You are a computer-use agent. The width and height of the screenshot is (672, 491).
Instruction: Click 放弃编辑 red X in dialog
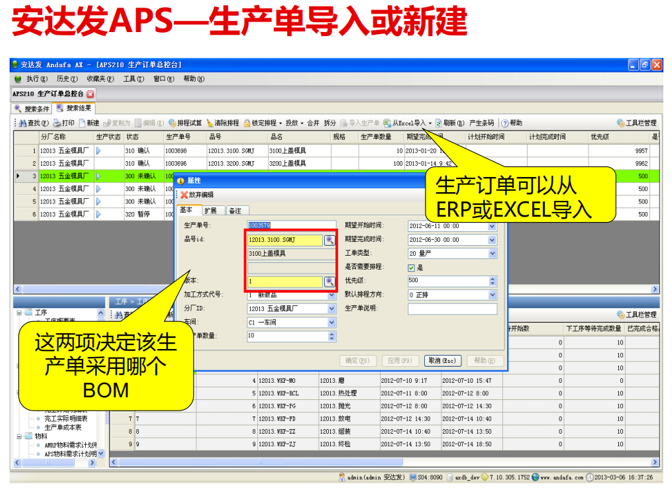[184, 195]
